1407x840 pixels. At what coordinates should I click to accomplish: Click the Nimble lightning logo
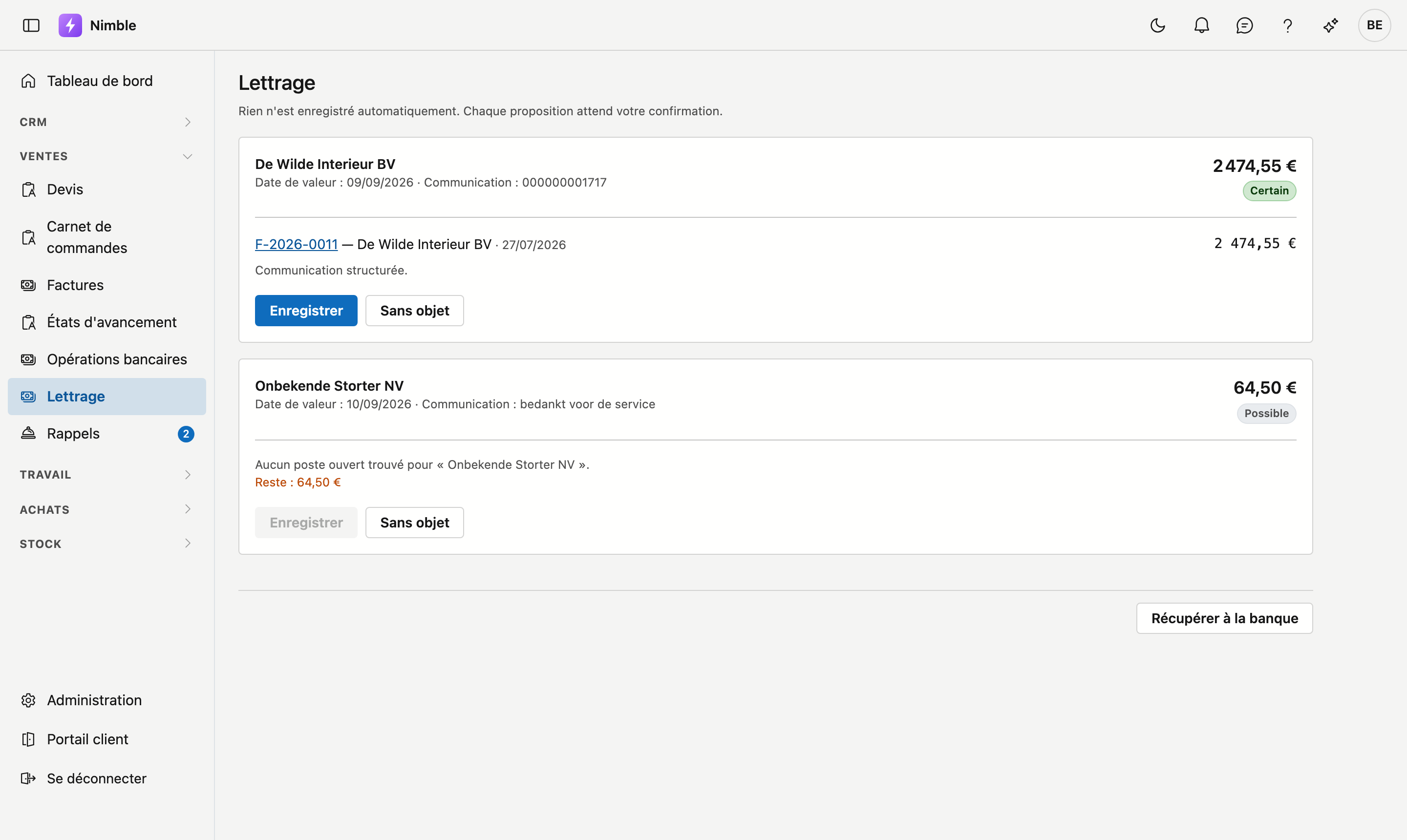coord(70,25)
